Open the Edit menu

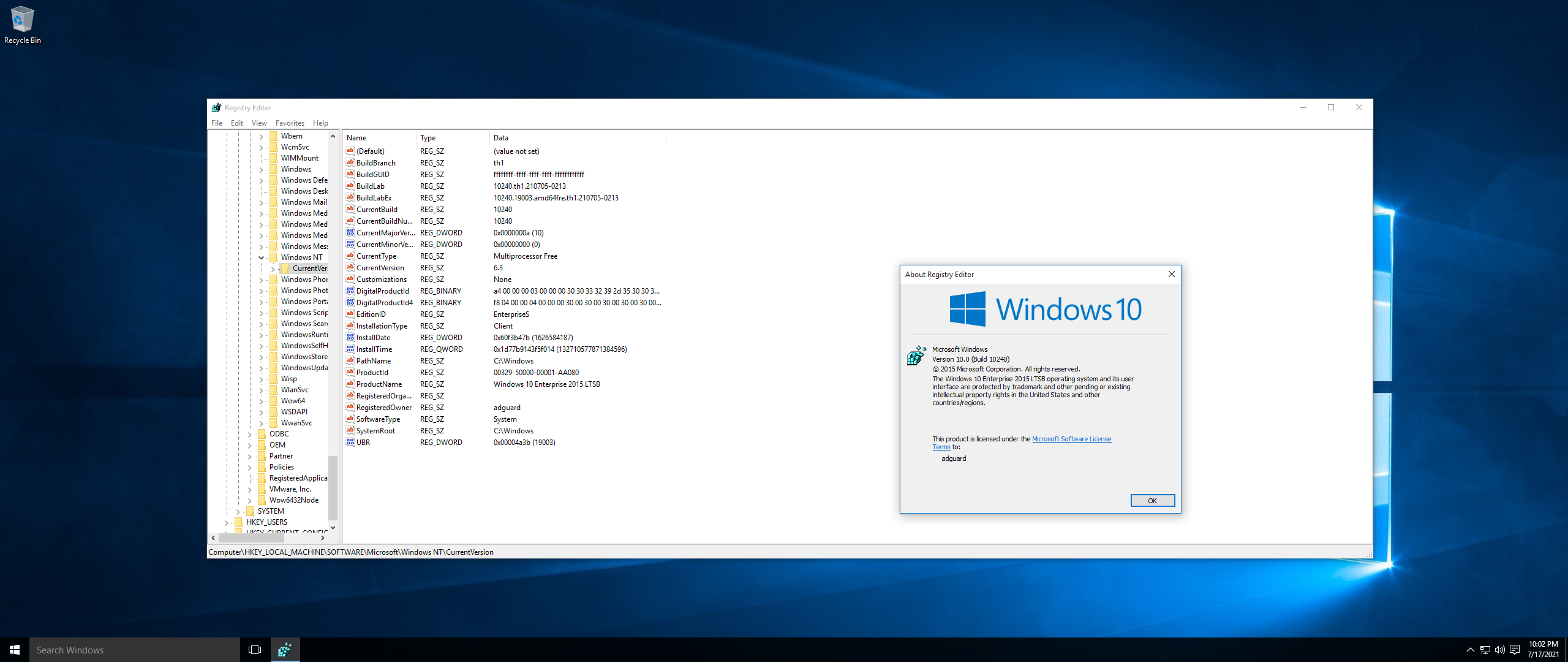pos(237,123)
